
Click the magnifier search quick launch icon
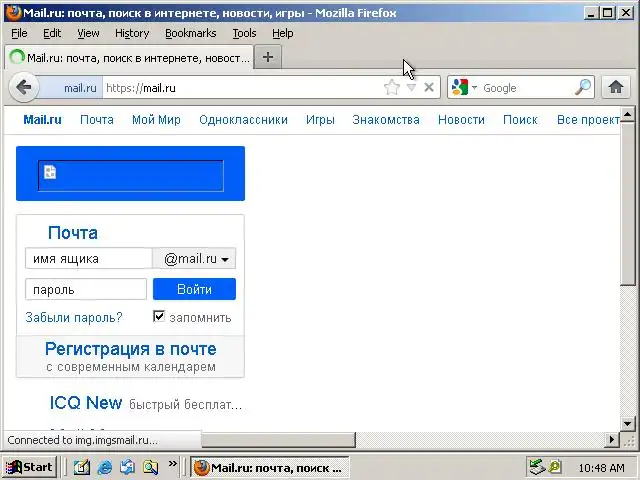pos(150,467)
